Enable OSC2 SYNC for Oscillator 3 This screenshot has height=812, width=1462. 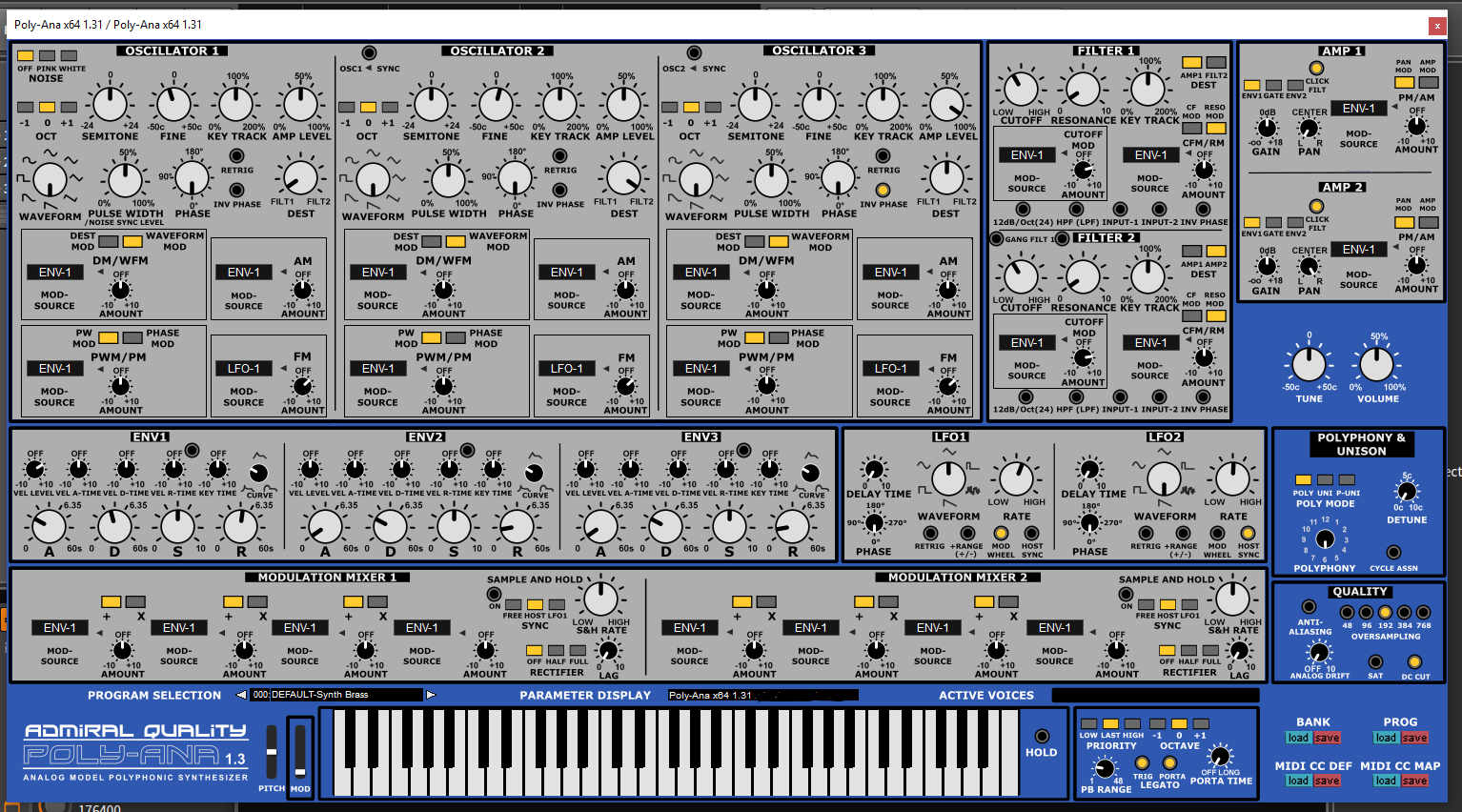pos(694,53)
